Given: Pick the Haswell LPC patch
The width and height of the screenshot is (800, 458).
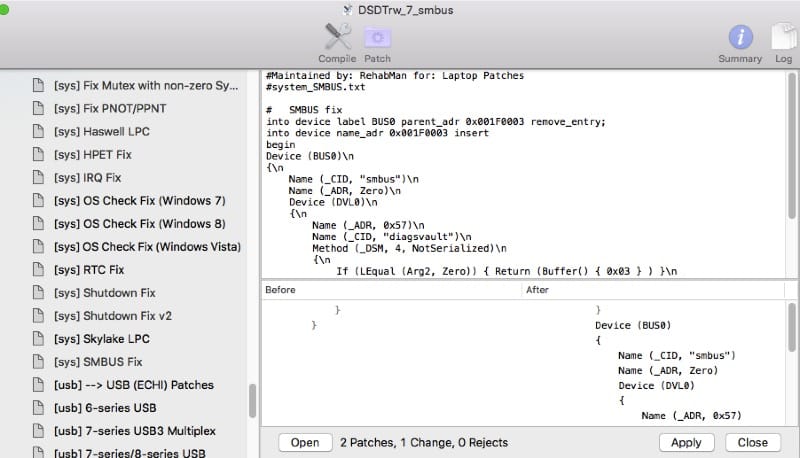Looking at the screenshot, I should pyautogui.click(x=101, y=132).
